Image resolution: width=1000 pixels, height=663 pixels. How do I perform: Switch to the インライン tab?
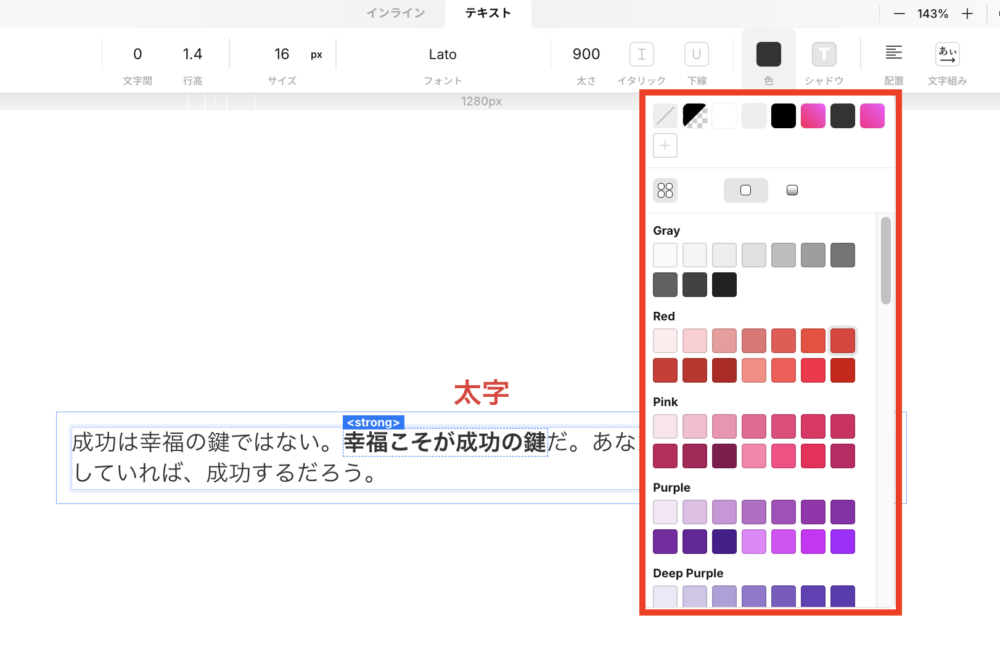[x=395, y=13]
